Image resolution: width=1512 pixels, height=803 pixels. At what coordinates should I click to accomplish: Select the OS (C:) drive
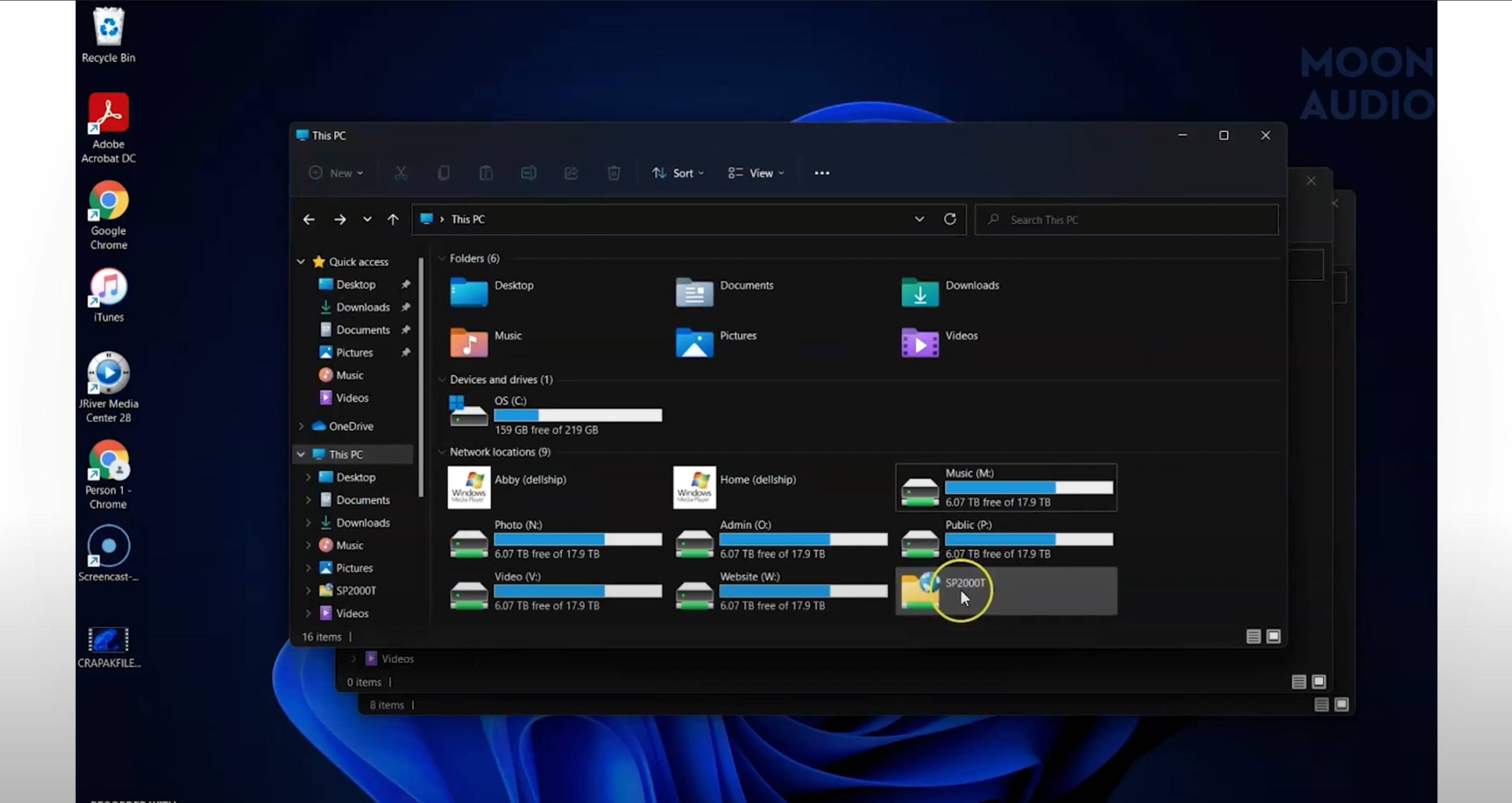(x=555, y=415)
